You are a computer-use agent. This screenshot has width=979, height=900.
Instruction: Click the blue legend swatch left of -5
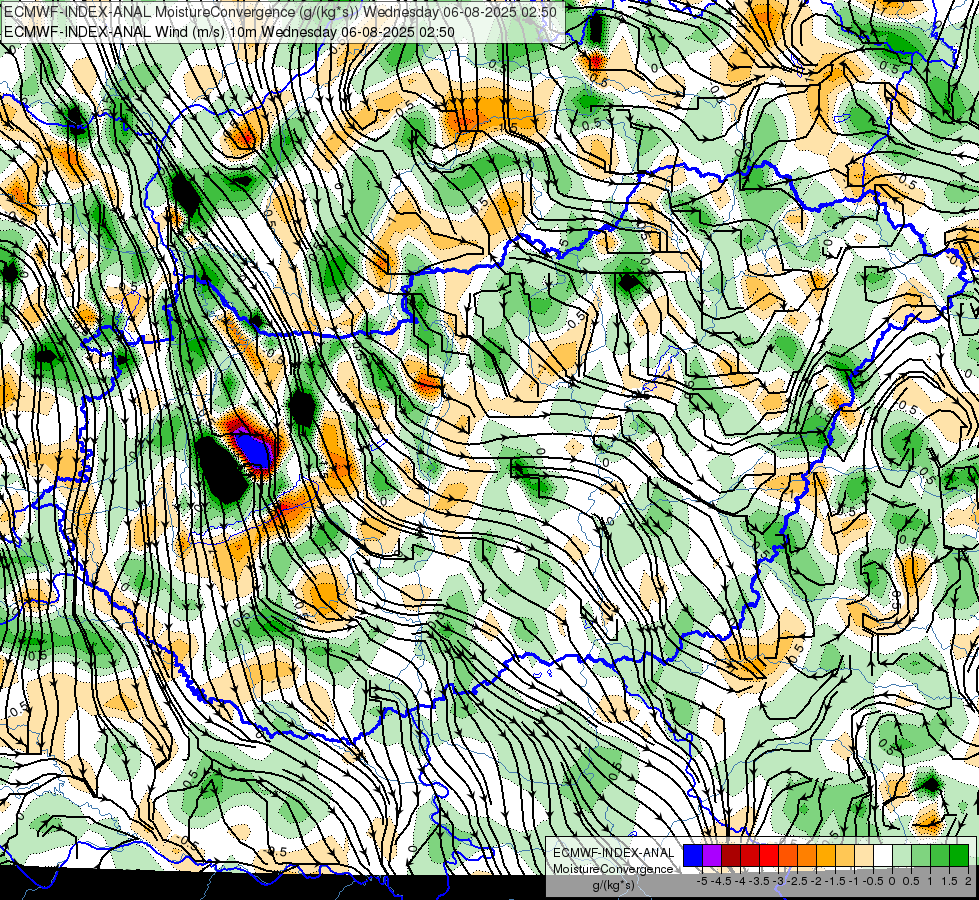tap(693, 856)
